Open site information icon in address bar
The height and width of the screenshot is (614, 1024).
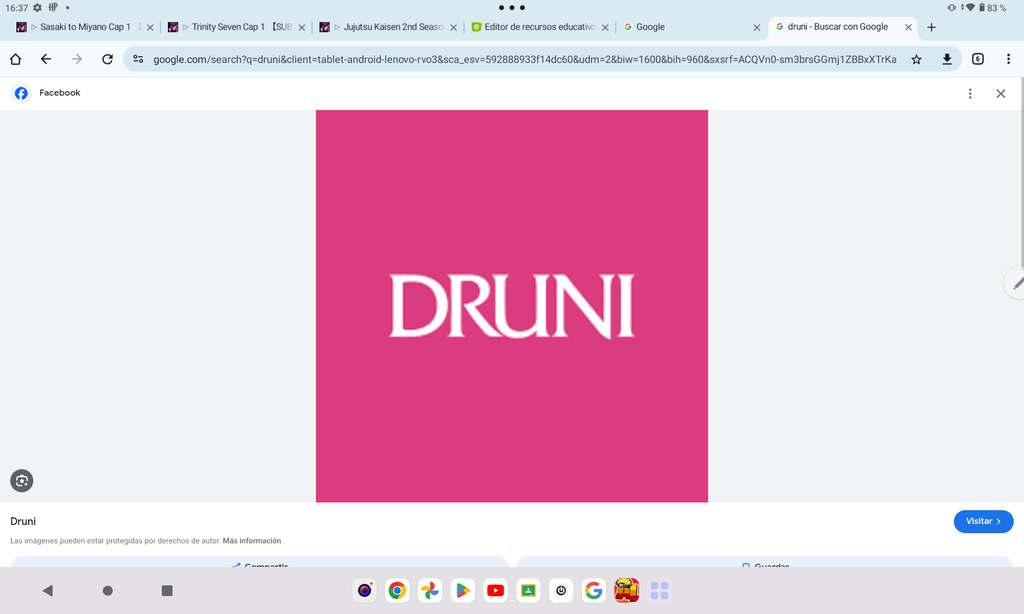coord(138,59)
